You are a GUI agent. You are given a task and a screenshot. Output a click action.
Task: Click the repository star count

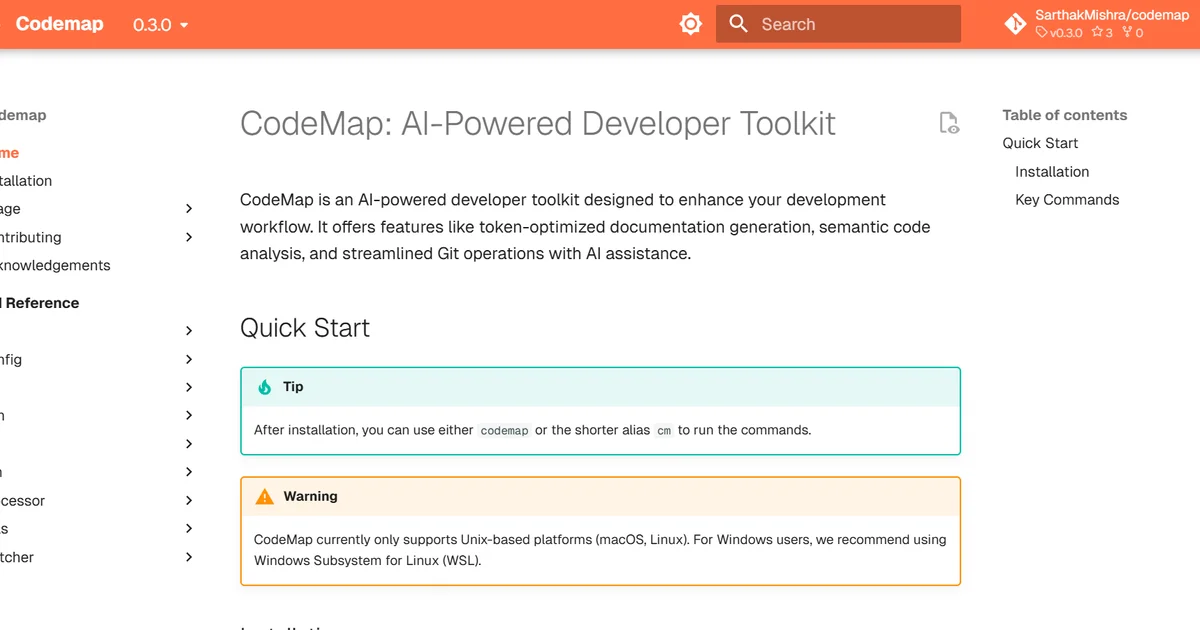(1102, 33)
